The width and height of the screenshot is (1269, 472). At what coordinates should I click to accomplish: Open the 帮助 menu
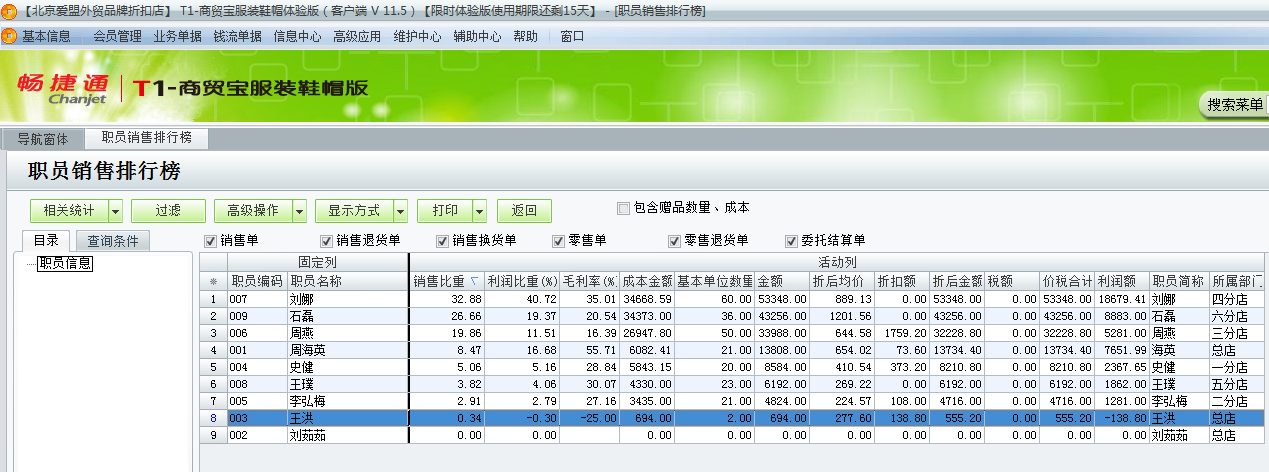click(525, 36)
